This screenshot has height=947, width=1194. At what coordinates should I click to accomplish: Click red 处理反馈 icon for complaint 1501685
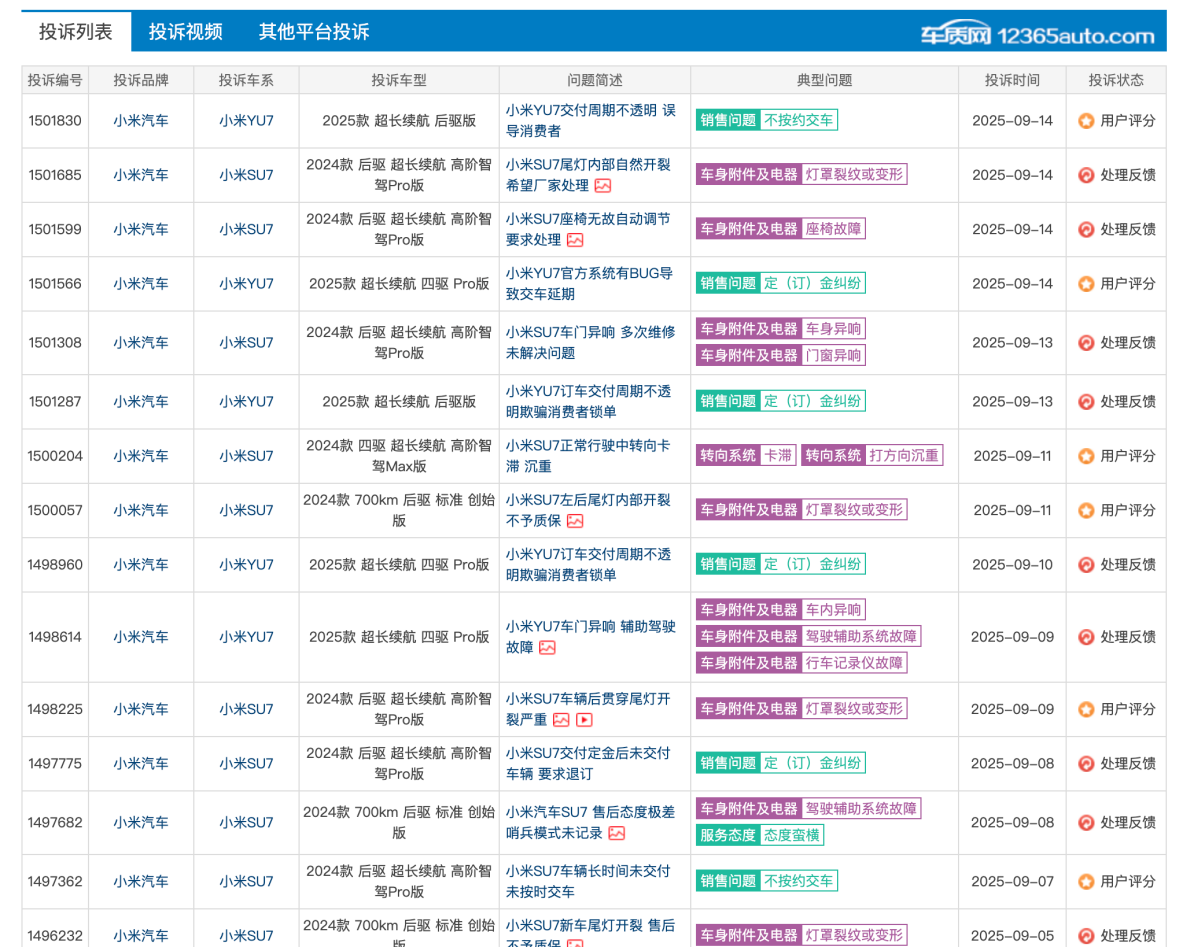point(1086,175)
